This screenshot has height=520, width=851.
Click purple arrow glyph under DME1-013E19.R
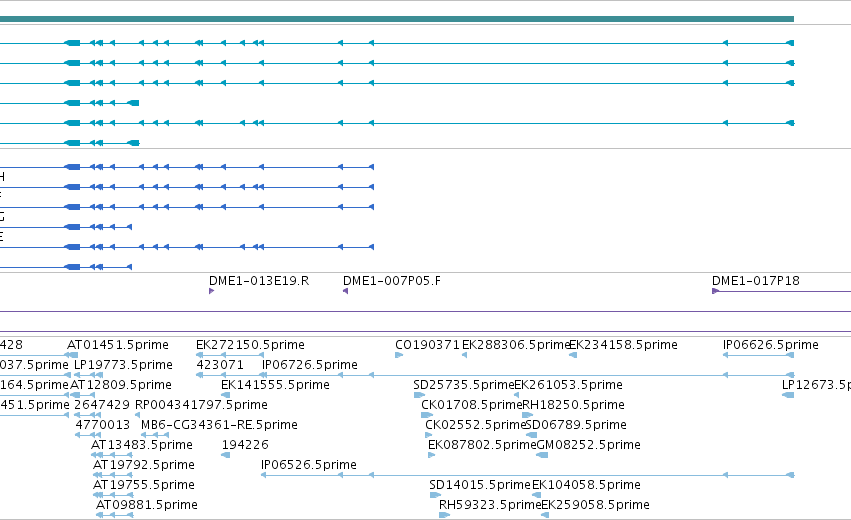pos(212,291)
